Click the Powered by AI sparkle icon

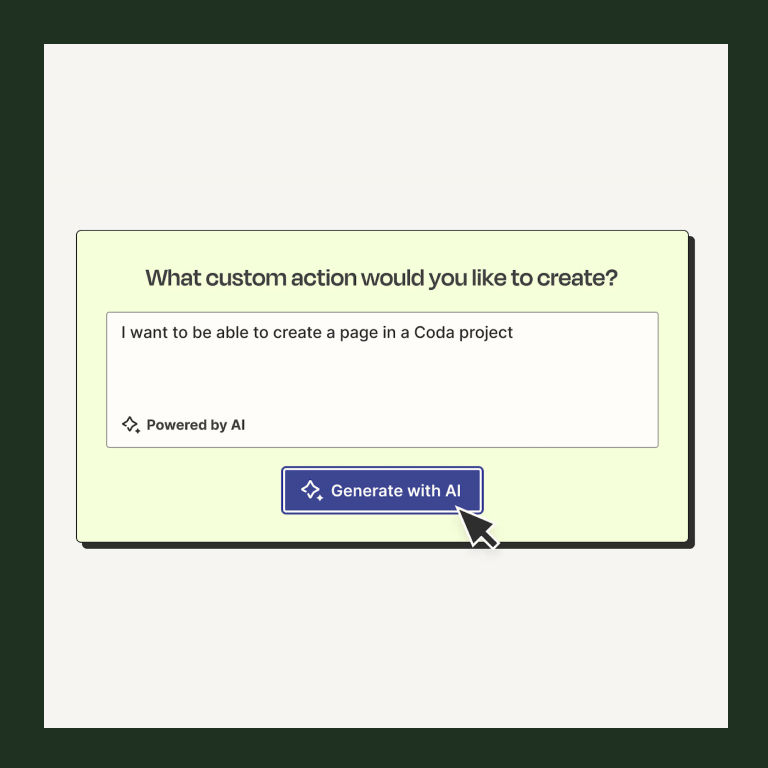coord(131,425)
